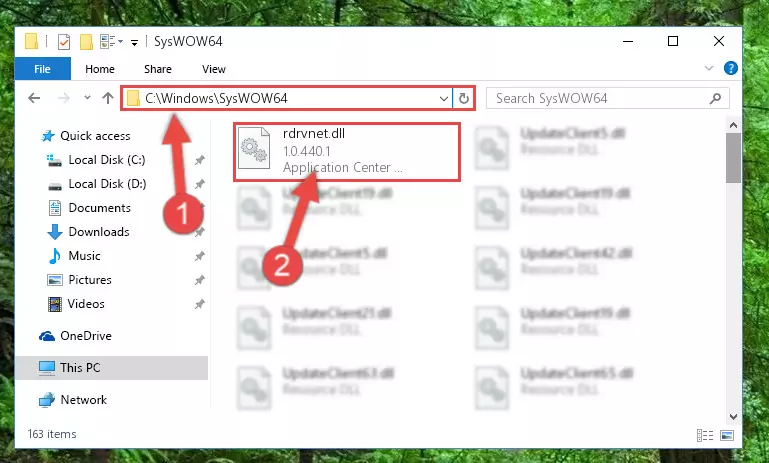Viewport: 769px width, 463px height.
Task: Open the recent locations dropdown
Action: click(x=87, y=98)
